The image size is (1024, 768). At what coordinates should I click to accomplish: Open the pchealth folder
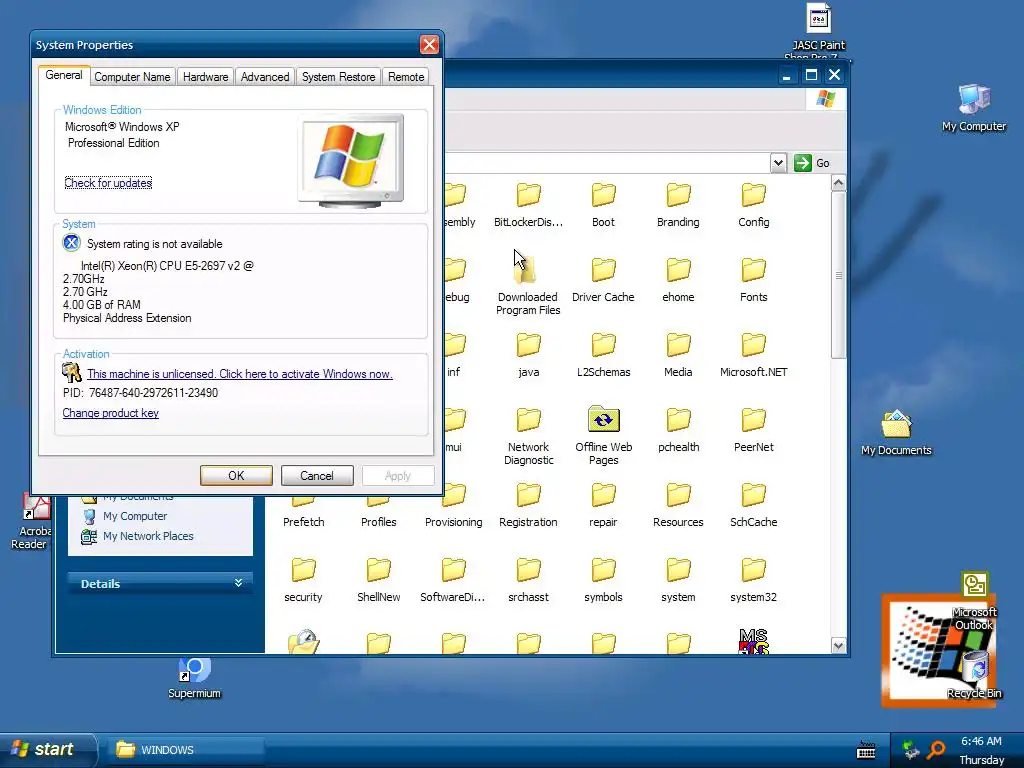coord(678,430)
